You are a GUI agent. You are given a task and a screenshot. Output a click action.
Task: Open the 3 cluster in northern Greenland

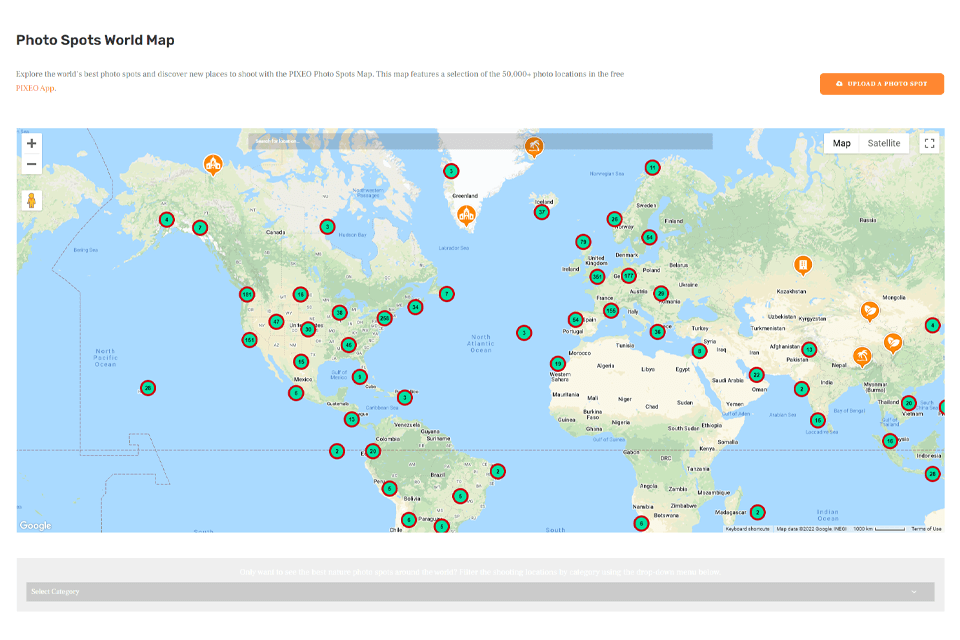[x=451, y=171]
